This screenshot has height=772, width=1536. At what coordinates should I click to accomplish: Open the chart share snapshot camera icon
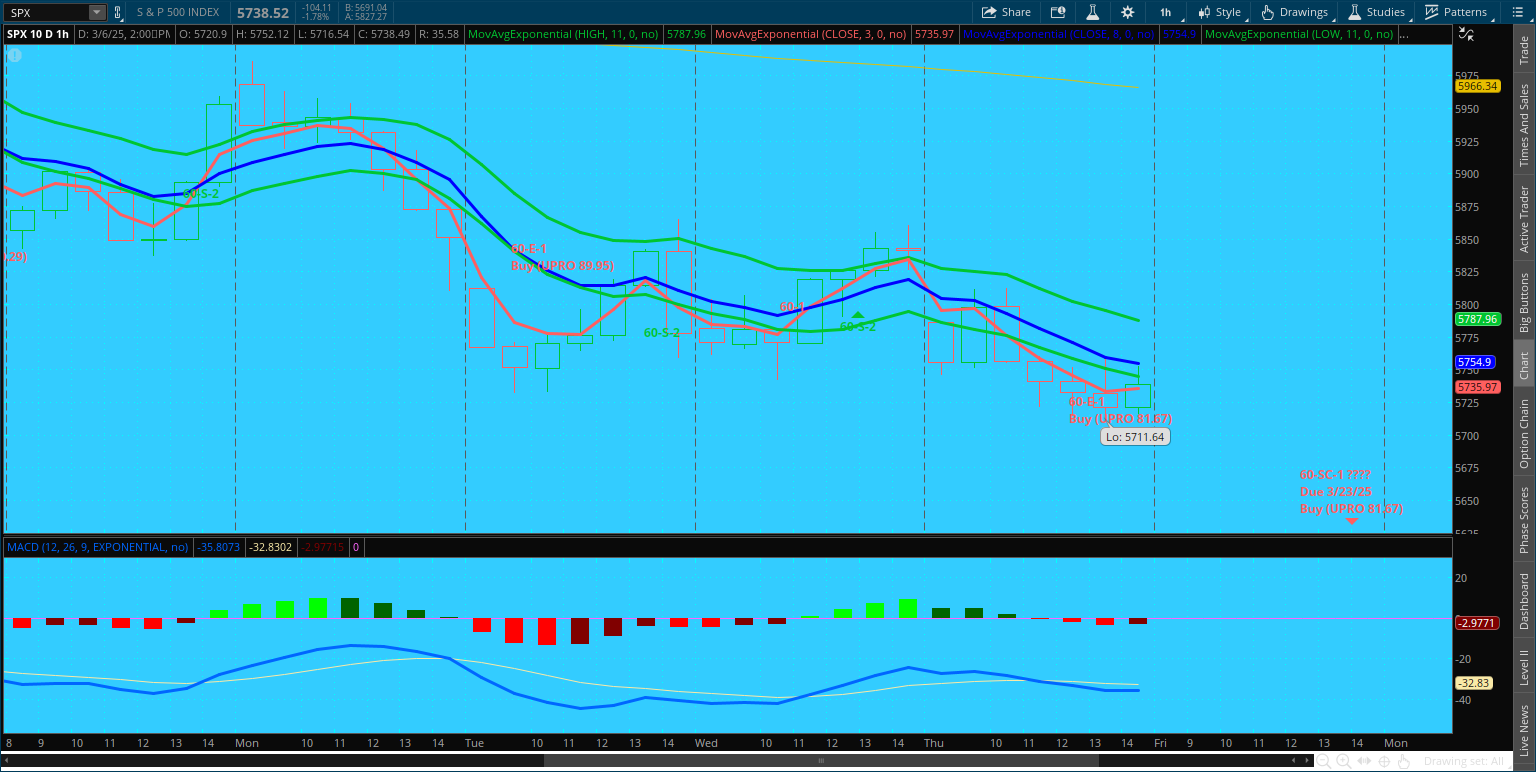(x=1058, y=12)
